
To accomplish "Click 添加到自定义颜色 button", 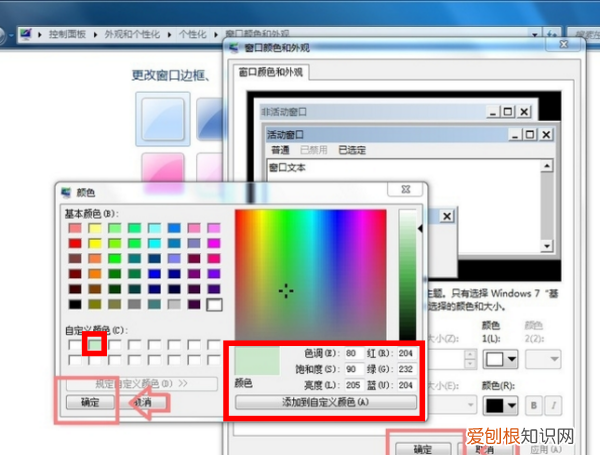I will (326, 402).
